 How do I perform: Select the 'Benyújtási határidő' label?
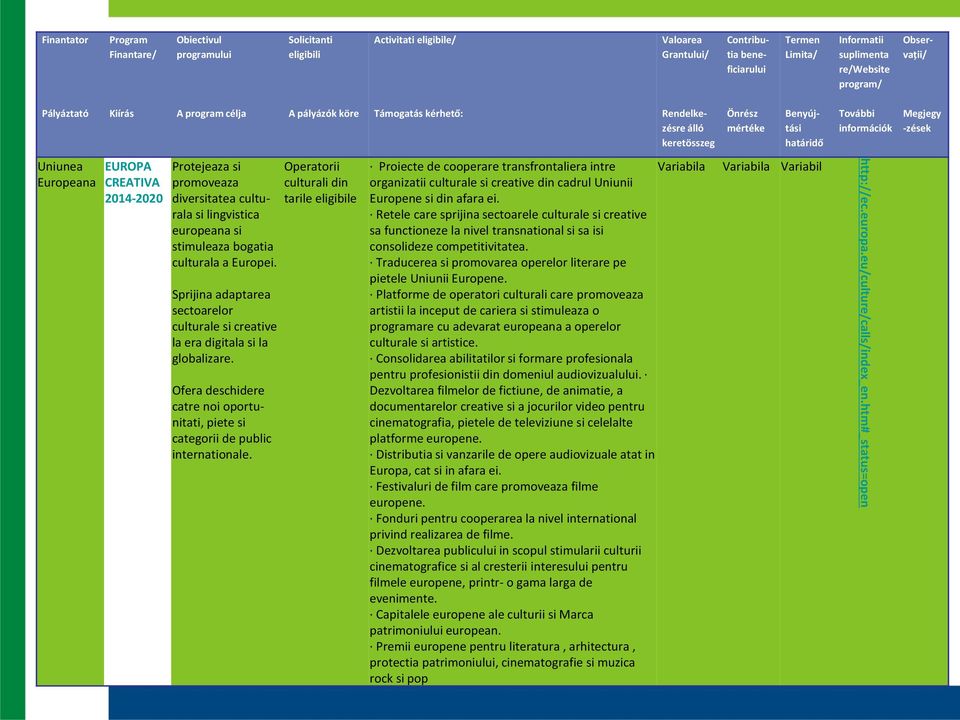[804, 129]
